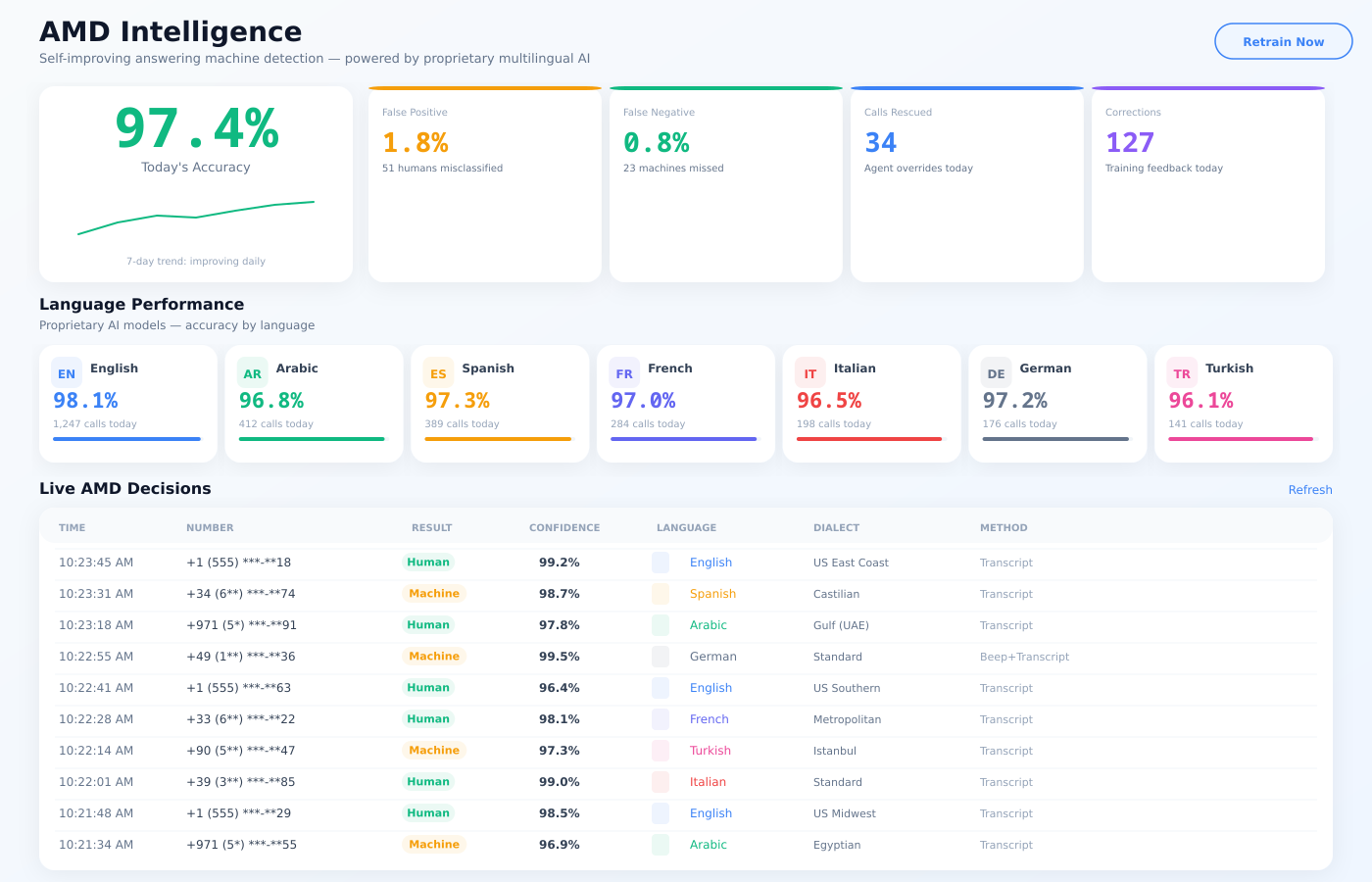The width and height of the screenshot is (1372, 882).
Task: Select the IT Italian language badge
Action: (x=810, y=373)
